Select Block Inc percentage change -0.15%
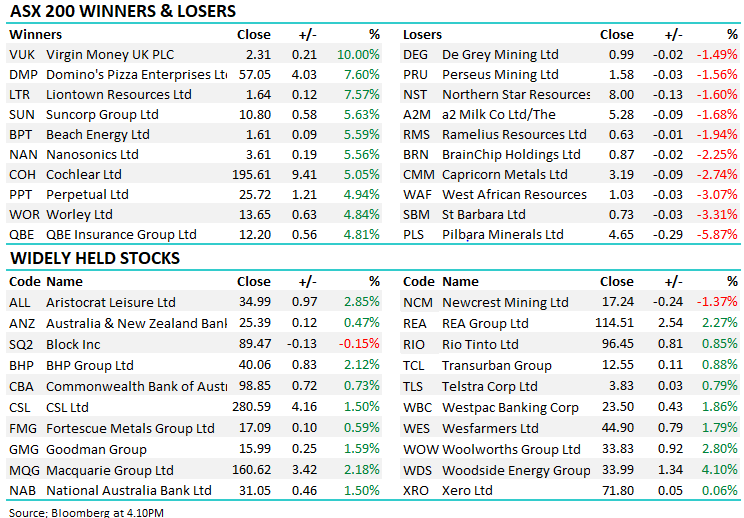 tap(360, 345)
